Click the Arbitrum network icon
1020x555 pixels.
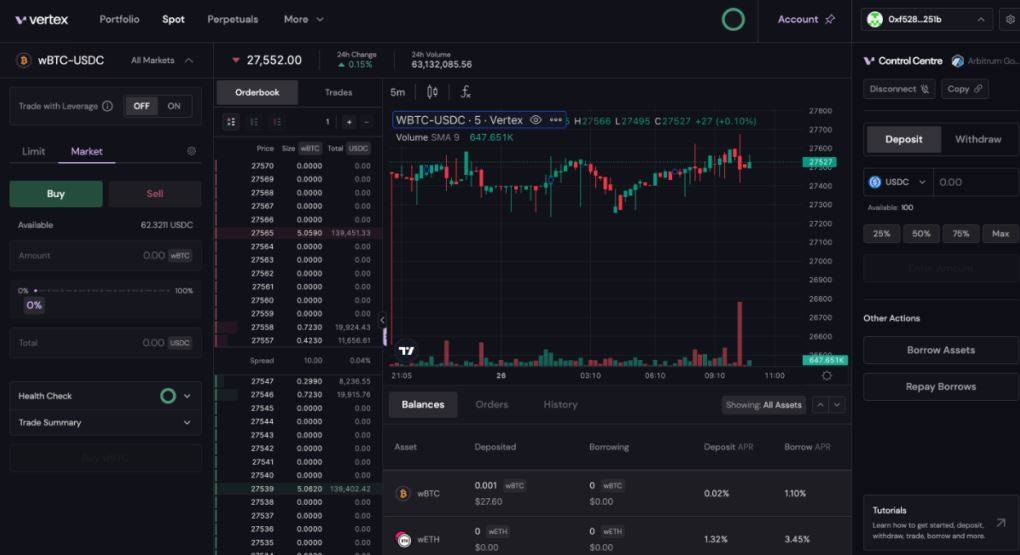[958, 61]
